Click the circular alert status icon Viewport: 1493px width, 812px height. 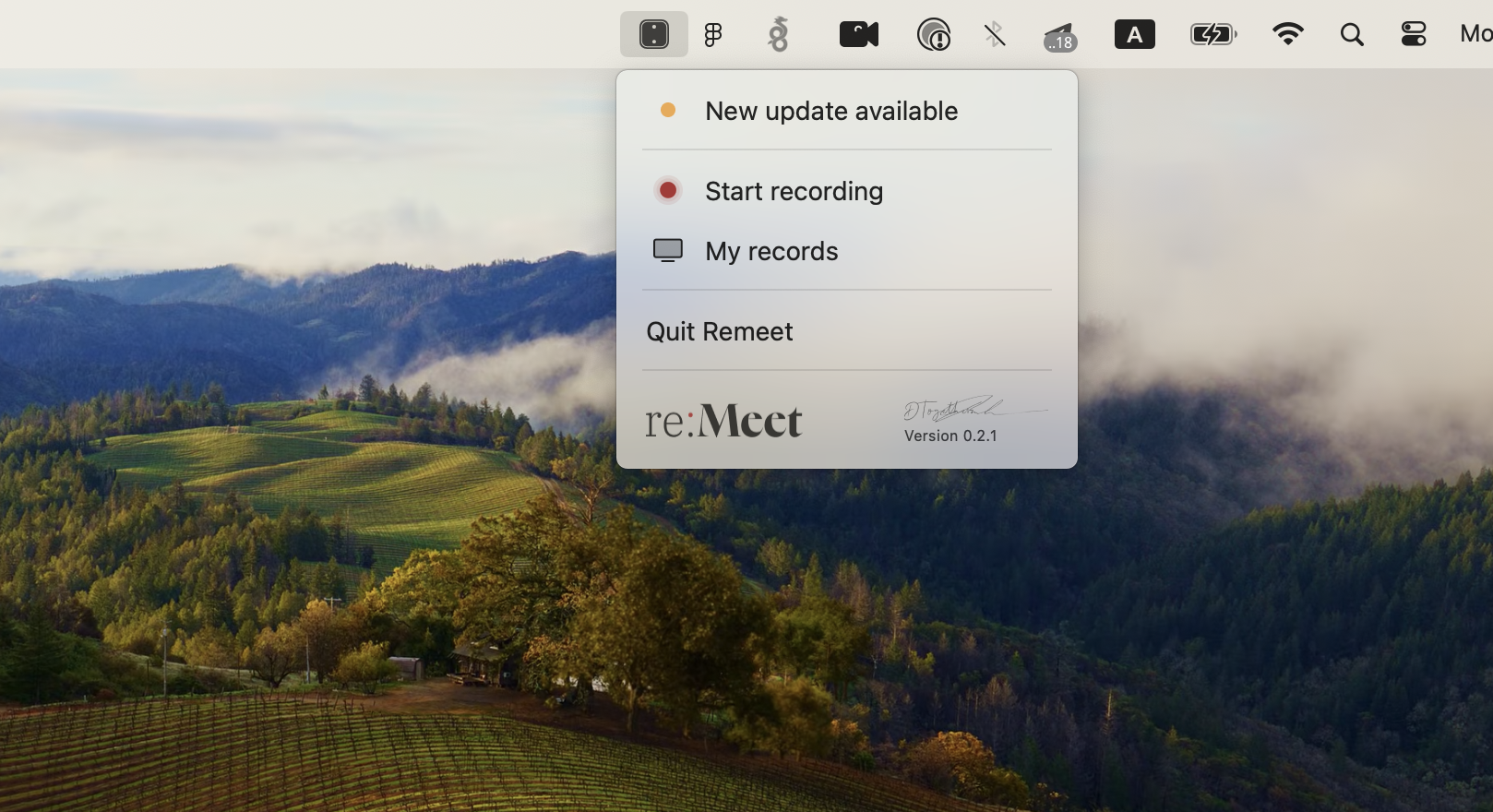[x=933, y=35]
